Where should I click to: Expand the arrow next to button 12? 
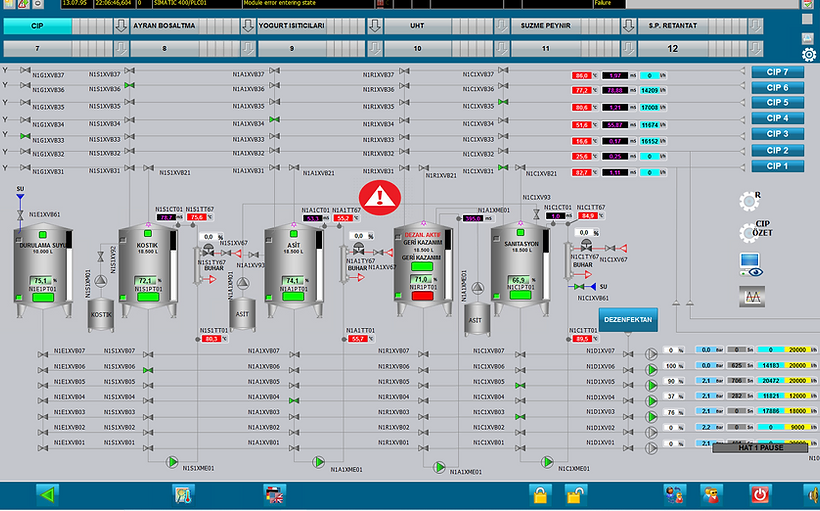pos(756,49)
